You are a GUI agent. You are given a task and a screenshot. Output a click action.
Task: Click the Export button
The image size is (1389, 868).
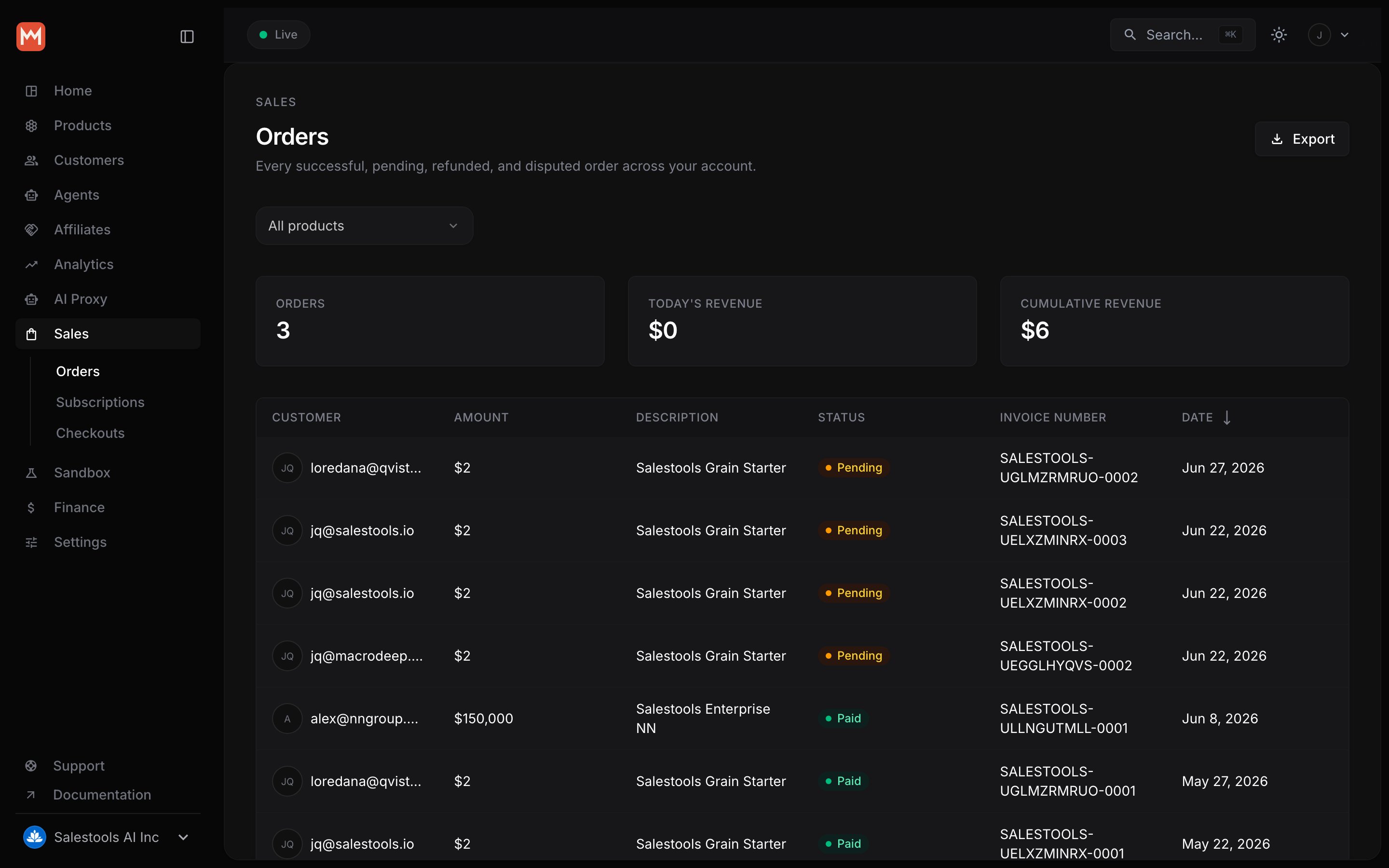(x=1302, y=139)
